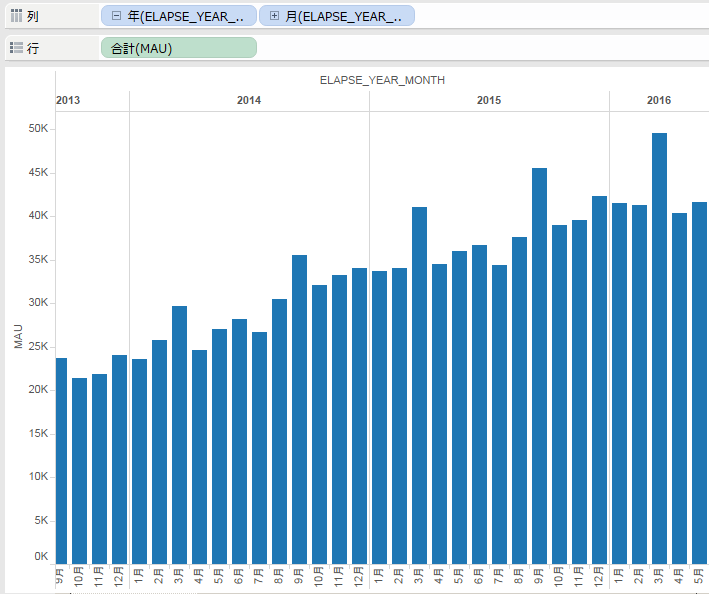Select the June 2015 bar
The image size is (709, 594).
[x=479, y=405]
